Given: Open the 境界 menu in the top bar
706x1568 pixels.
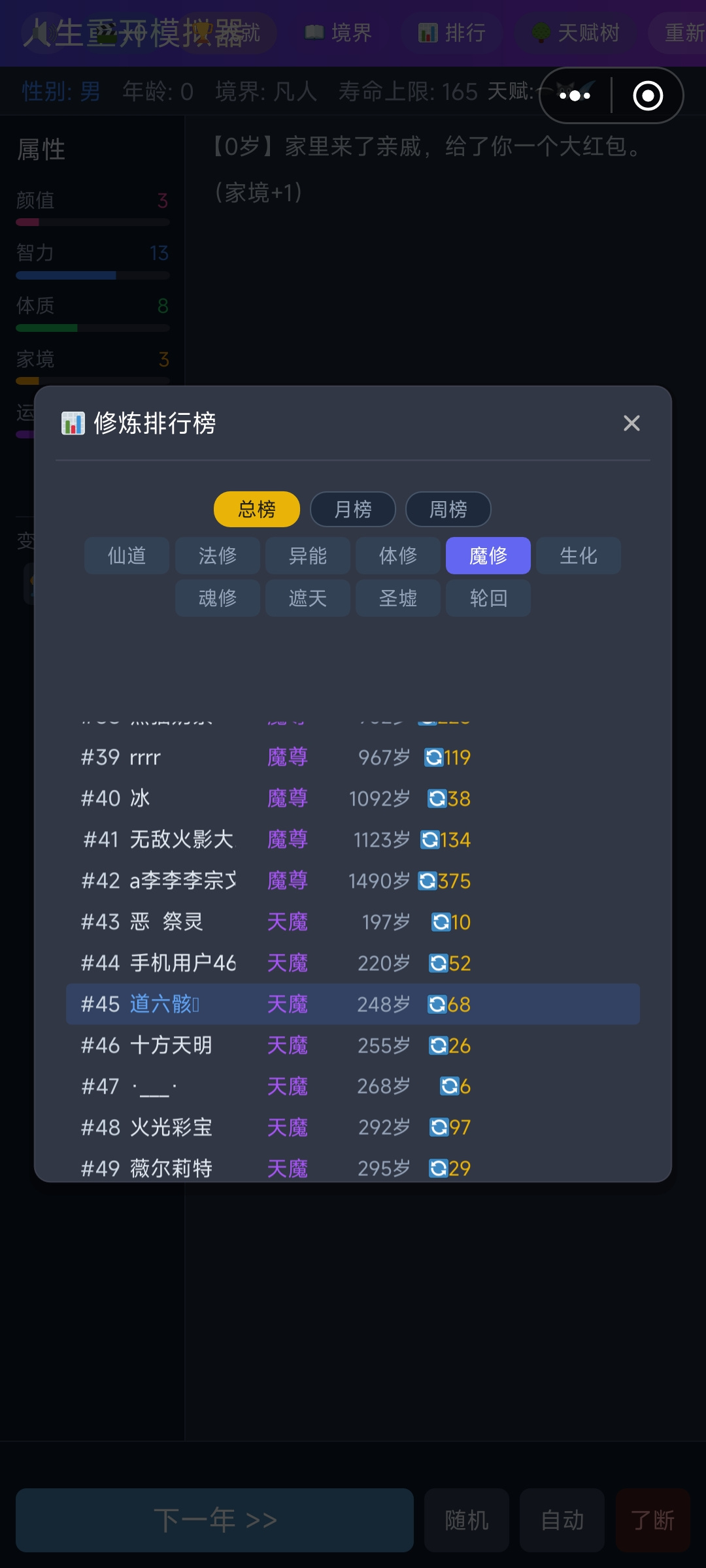Looking at the screenshot, I should 339,32.
